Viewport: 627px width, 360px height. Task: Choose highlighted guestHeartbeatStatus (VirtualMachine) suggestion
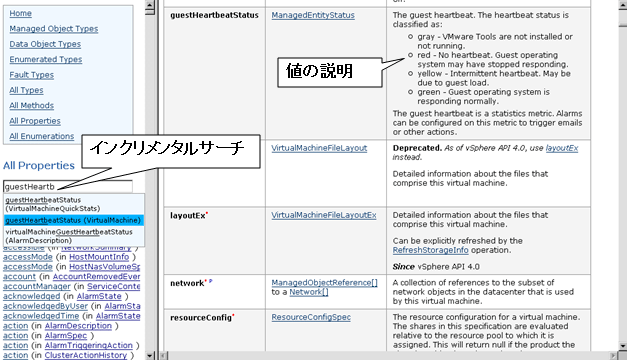coord(74,220)
